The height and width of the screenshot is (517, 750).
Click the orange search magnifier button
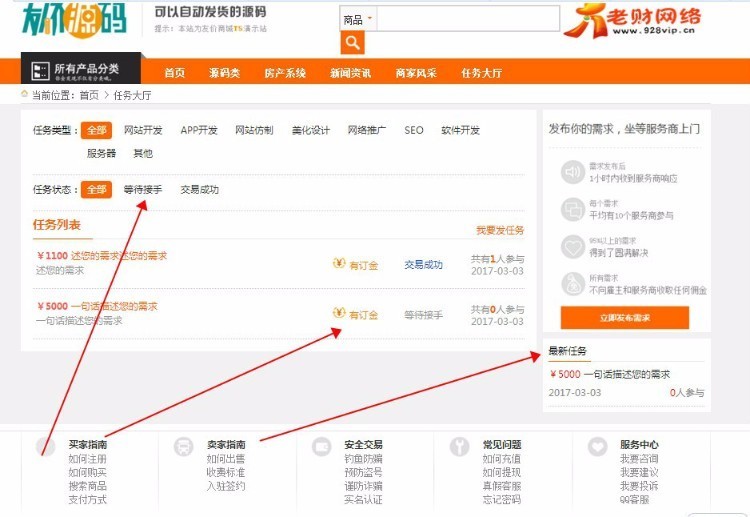point(353,43)
